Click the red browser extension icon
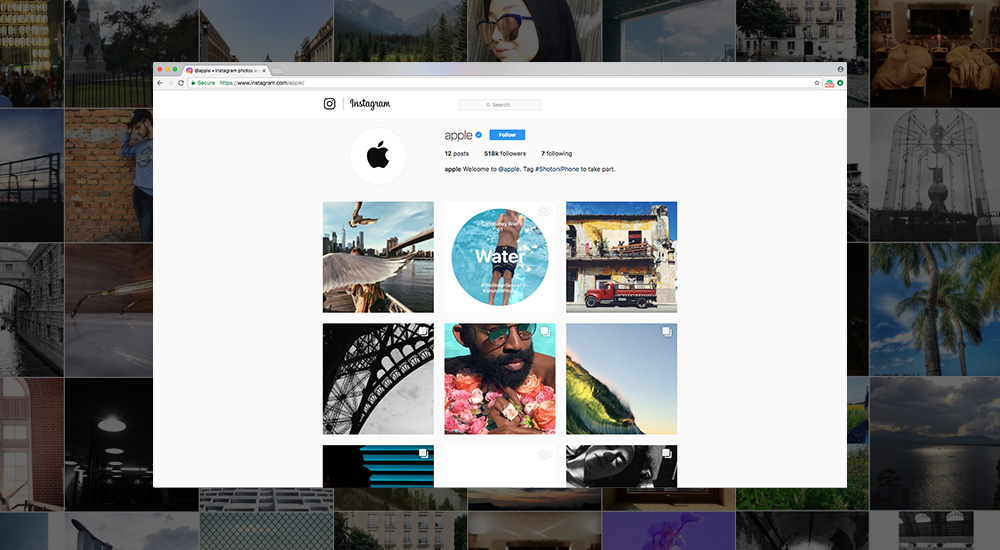This screenshot has width=1000, height=550. [x=829, y=83]
